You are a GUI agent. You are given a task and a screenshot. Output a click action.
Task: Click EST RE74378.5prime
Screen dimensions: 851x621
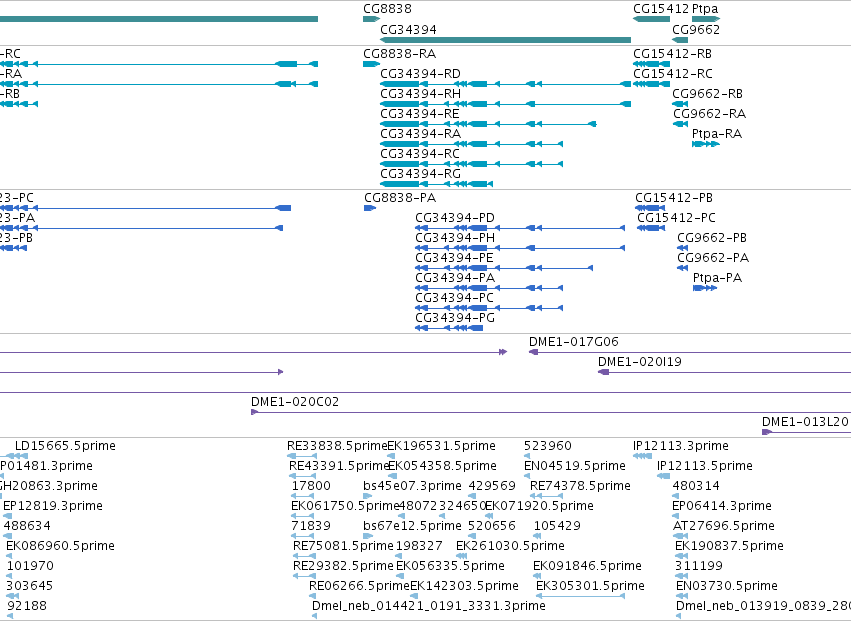point(580,486)
